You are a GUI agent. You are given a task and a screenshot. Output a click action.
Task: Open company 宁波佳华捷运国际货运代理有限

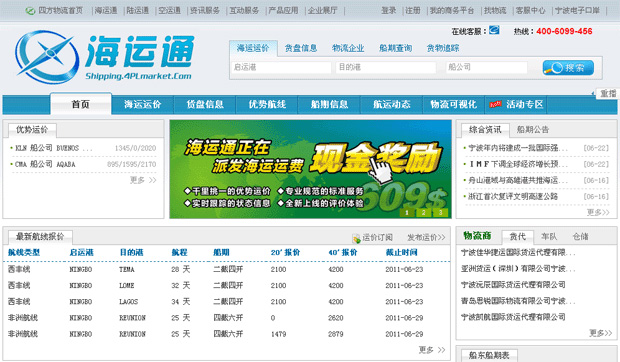point(518,253)
